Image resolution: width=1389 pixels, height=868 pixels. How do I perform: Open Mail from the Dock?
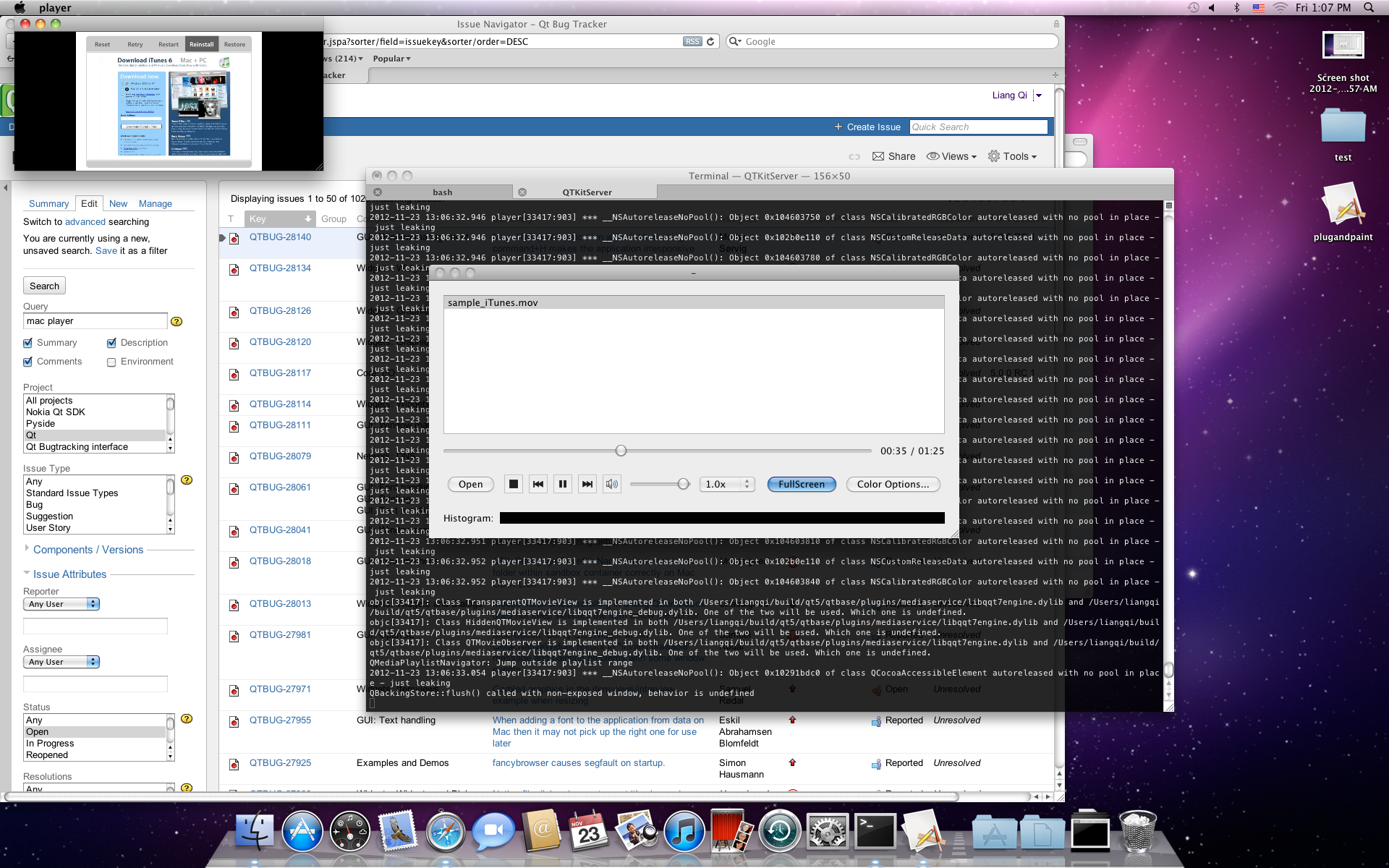click(397, 830)
